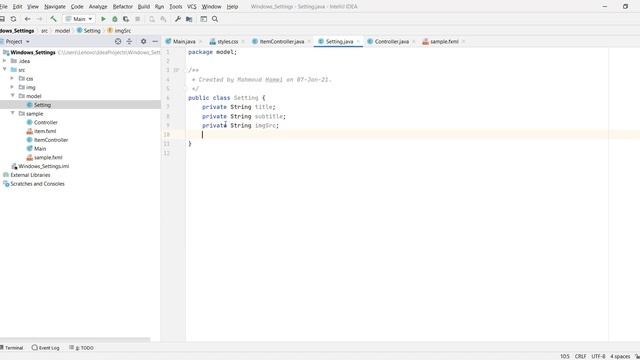Open Project Structure folder icon

tap(189, 19)
